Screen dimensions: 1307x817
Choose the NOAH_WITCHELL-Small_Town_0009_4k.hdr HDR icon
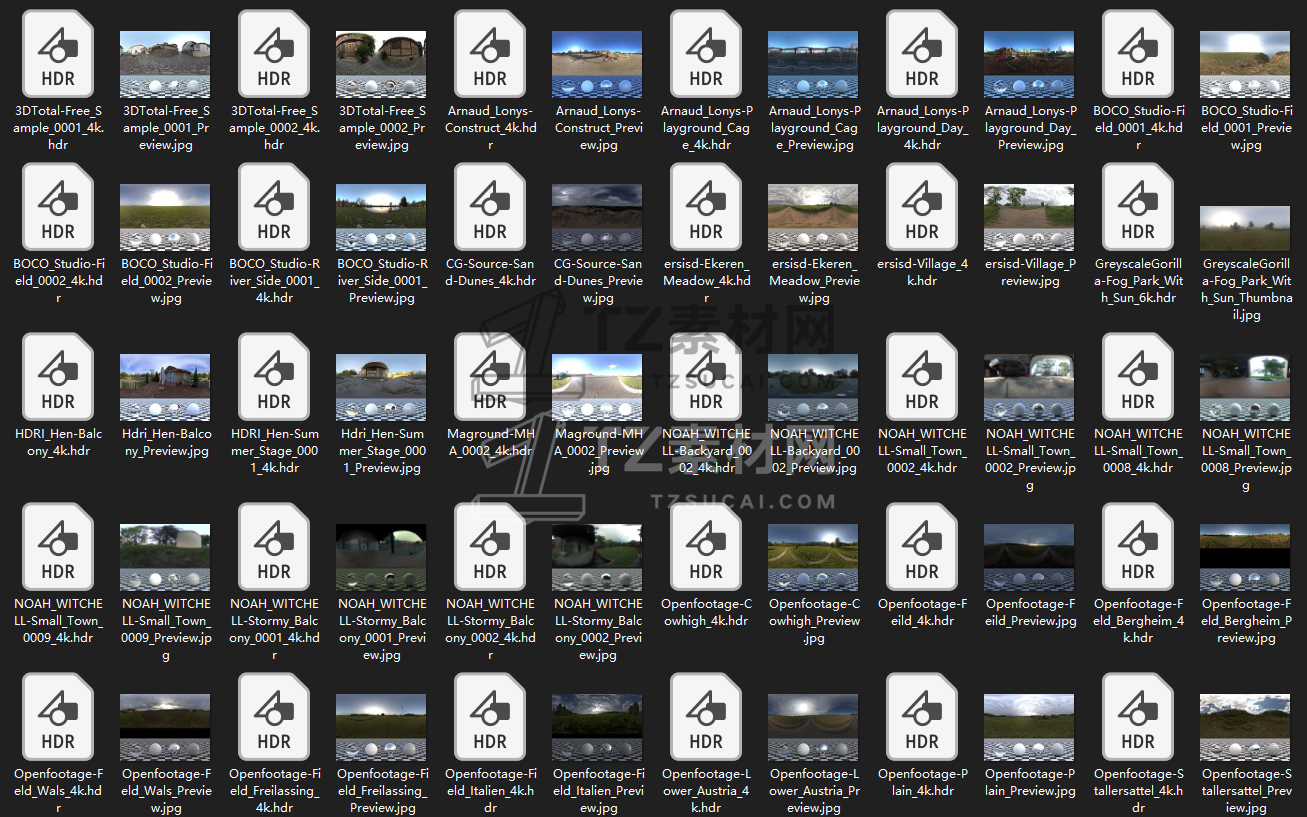58,548
